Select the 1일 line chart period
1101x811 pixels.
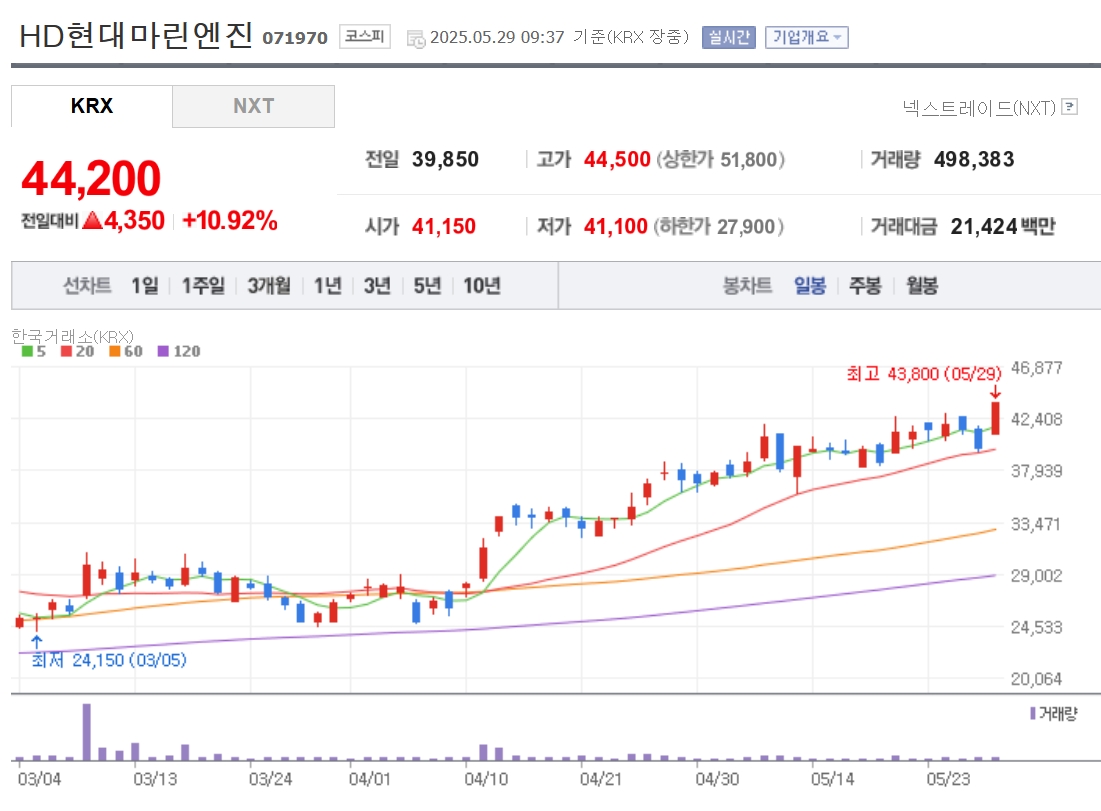click(x=145, y=286)
